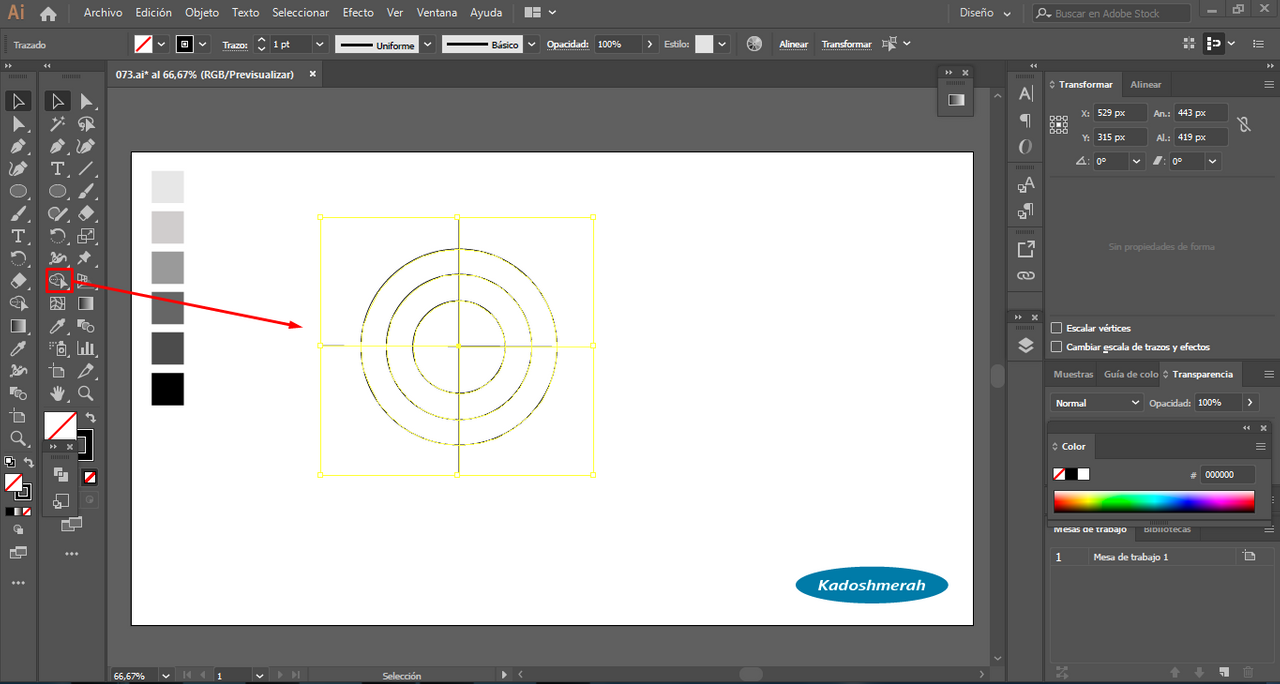Click the Opacidad label in control bar
The height and width of the screenshot is (684, 1280).
click(569, 44)
